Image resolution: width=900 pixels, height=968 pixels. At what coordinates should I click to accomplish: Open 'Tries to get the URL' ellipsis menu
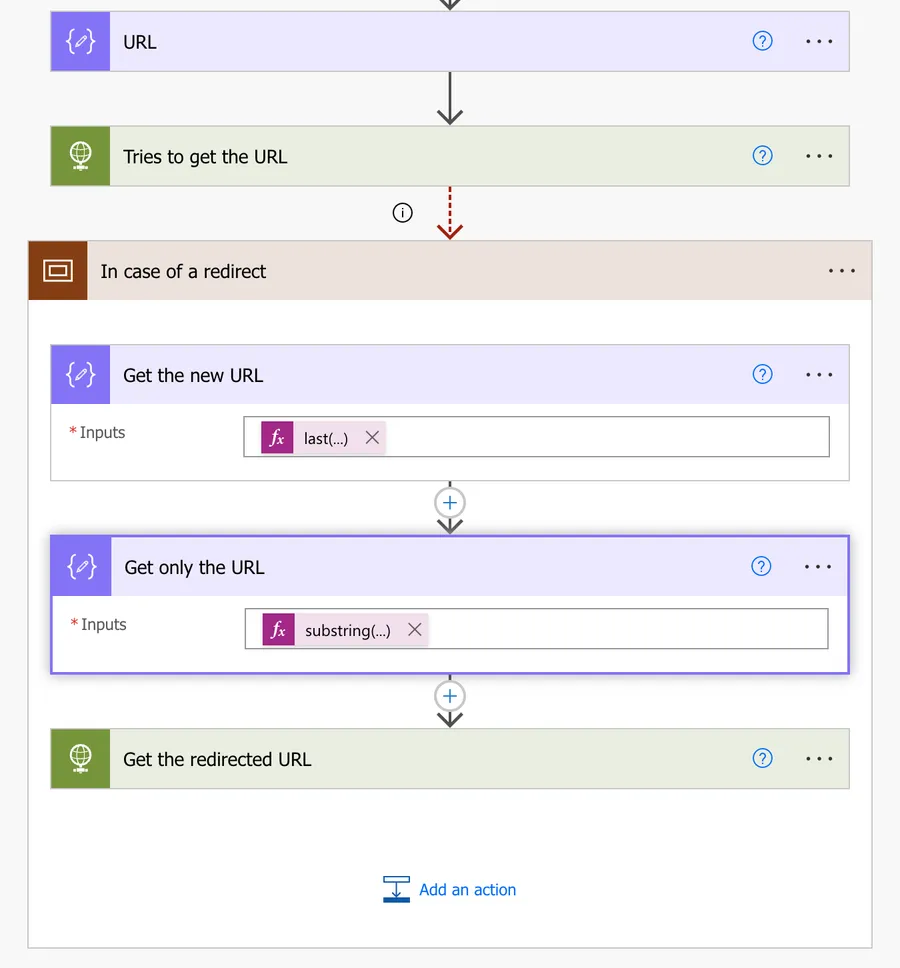click(819, 156)
